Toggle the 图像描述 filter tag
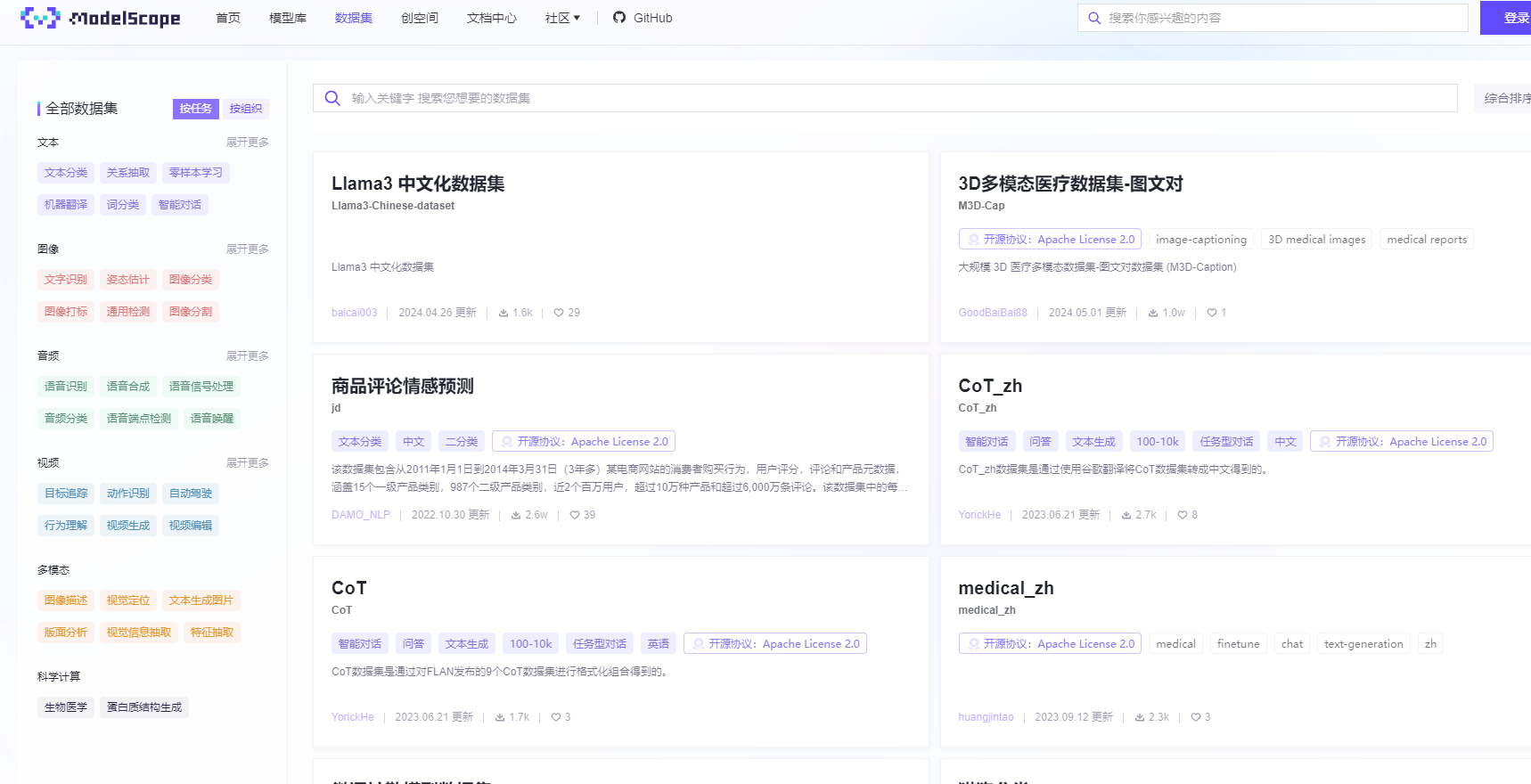 click(x=66, y=600)
